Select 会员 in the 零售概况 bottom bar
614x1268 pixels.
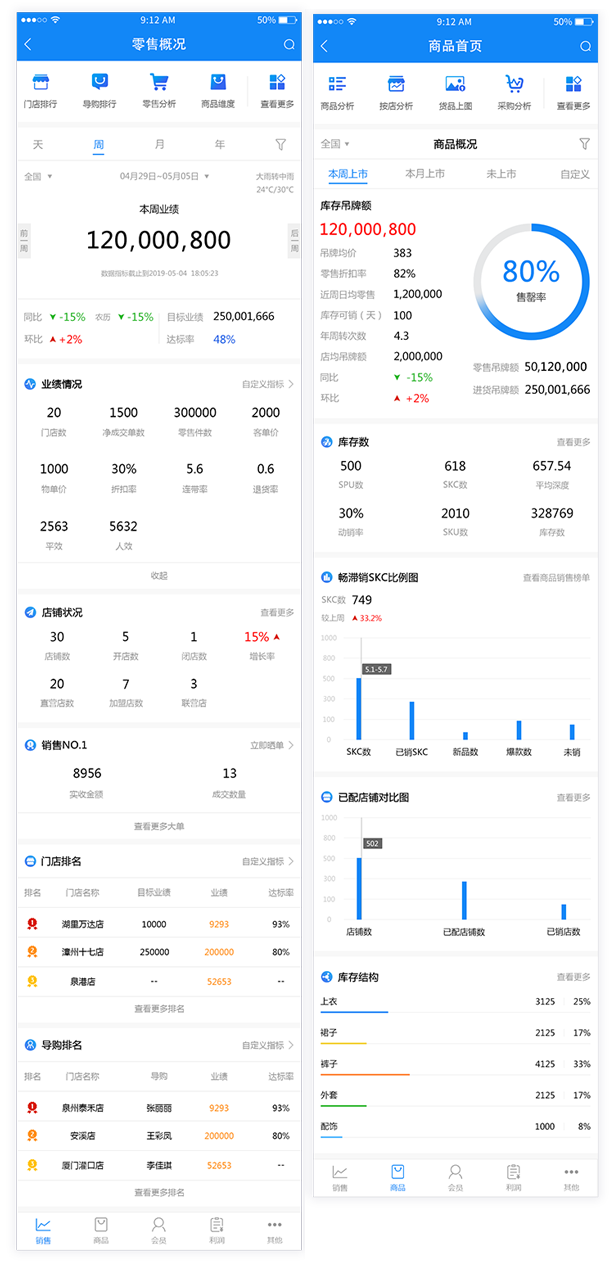point(158,1230)
